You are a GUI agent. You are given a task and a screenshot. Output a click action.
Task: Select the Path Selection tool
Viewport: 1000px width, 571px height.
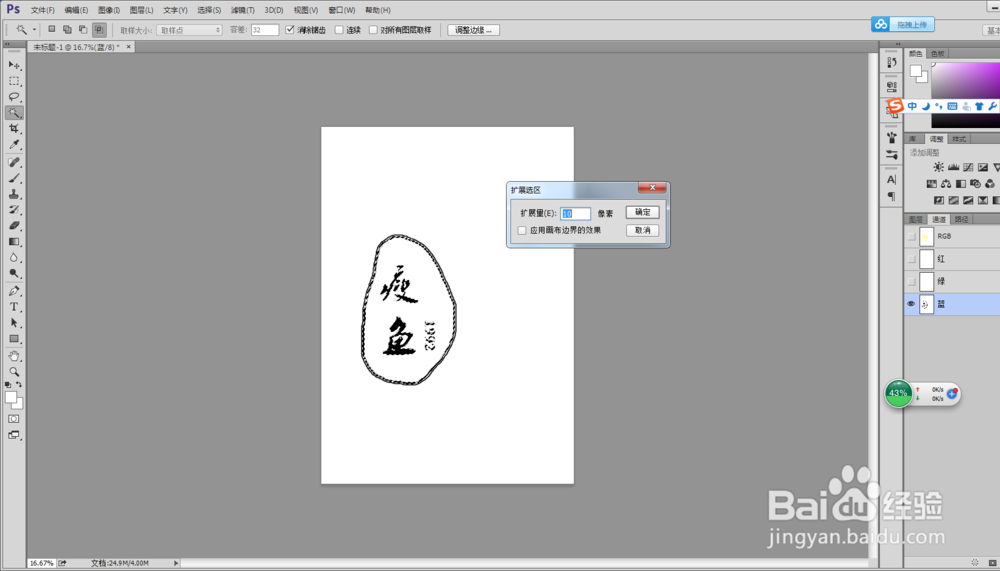[x=14, y=323]
